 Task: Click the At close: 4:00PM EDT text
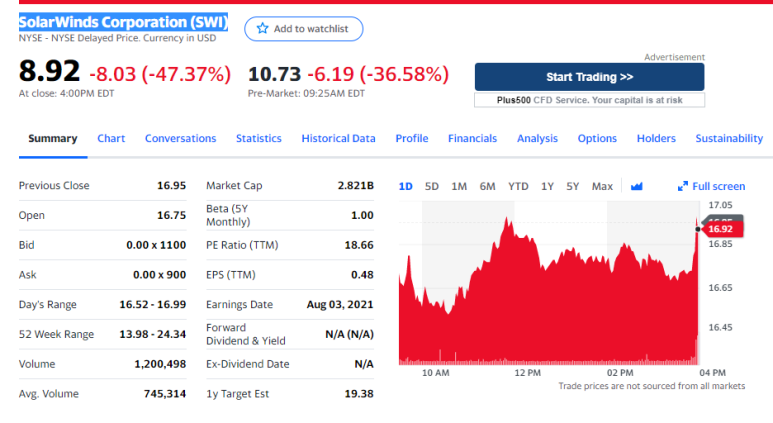[x=67, y=93]
